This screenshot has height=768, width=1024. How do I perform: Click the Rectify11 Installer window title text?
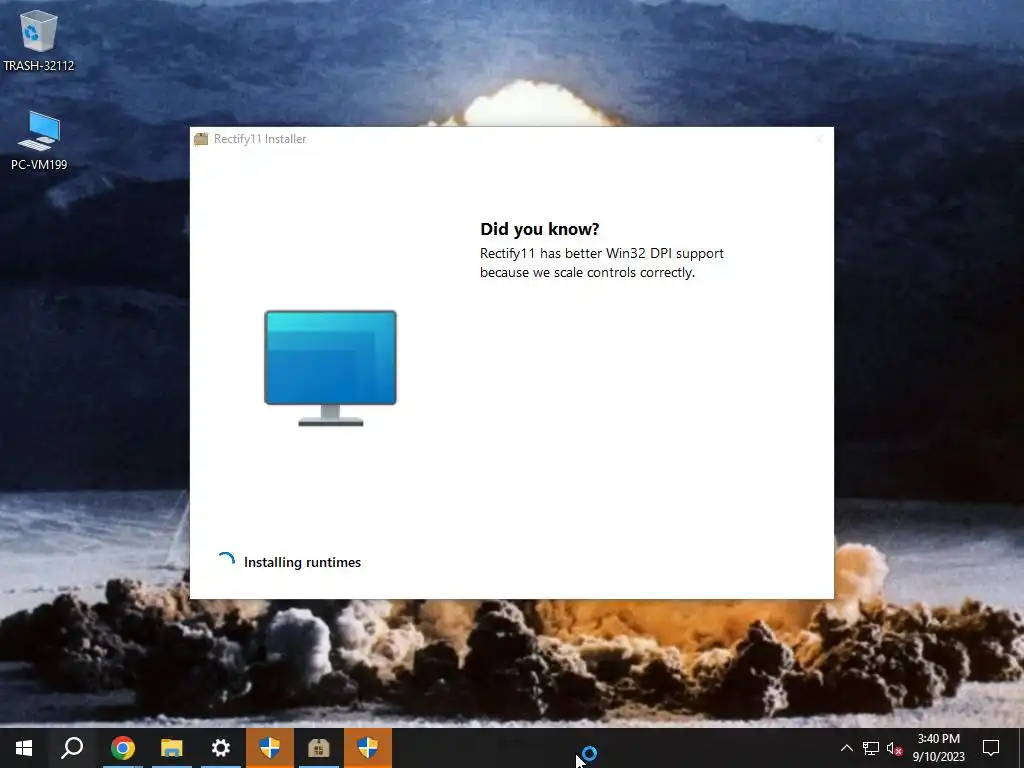tap(260, 138)
